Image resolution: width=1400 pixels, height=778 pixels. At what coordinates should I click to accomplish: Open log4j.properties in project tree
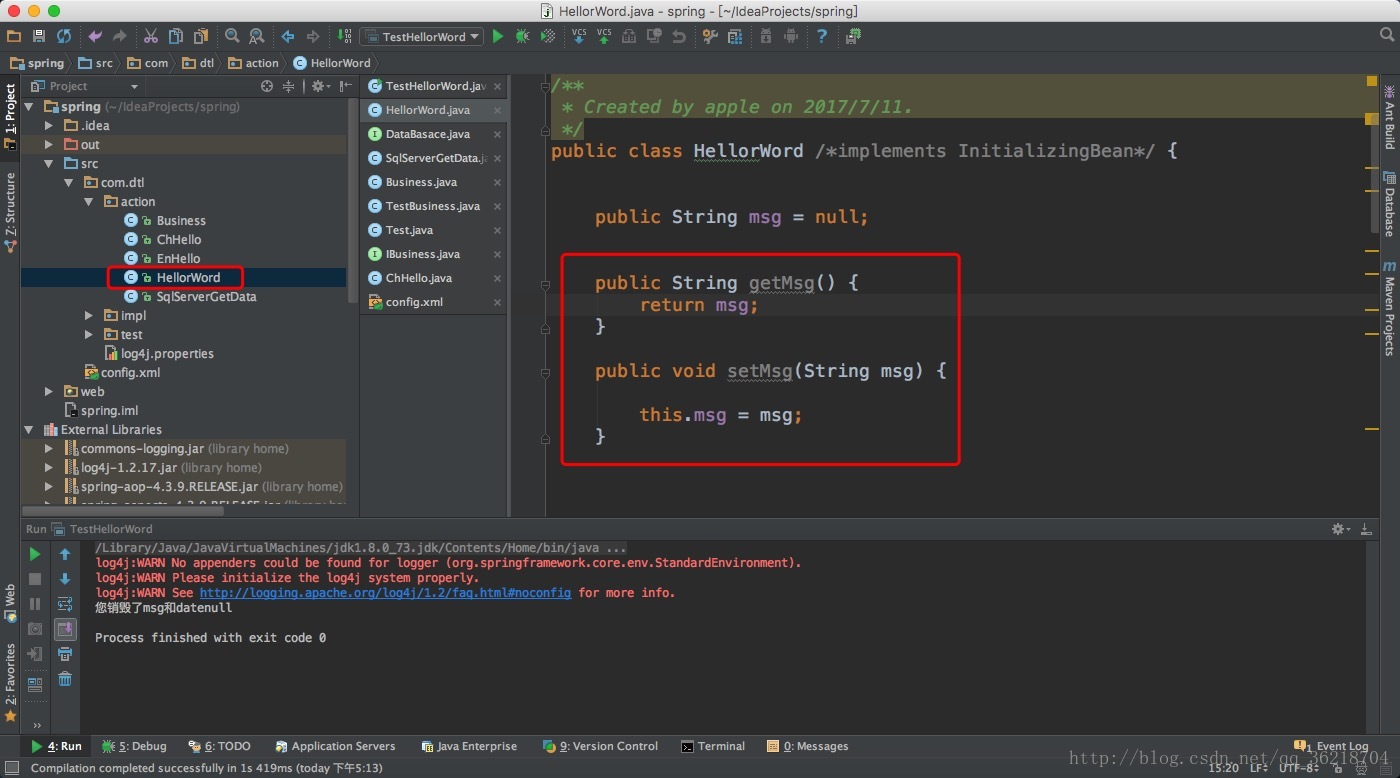[167, 353]
